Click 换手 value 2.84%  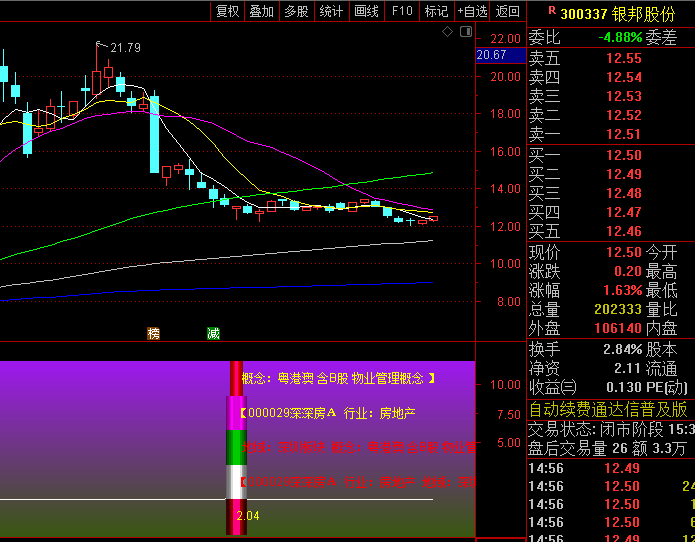(x=623, y=350)
